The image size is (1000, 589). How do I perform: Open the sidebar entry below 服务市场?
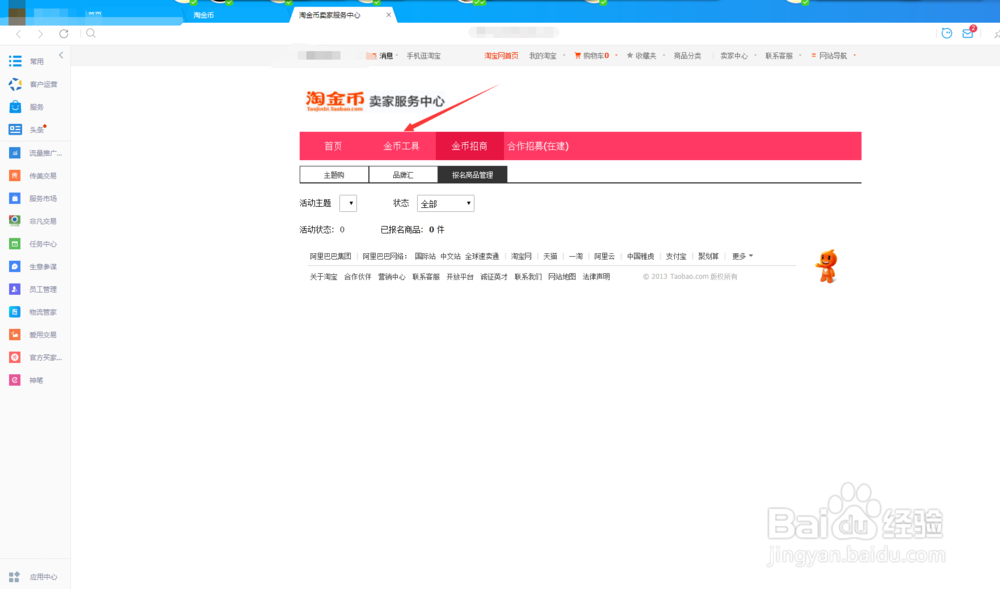click(33, 221)
